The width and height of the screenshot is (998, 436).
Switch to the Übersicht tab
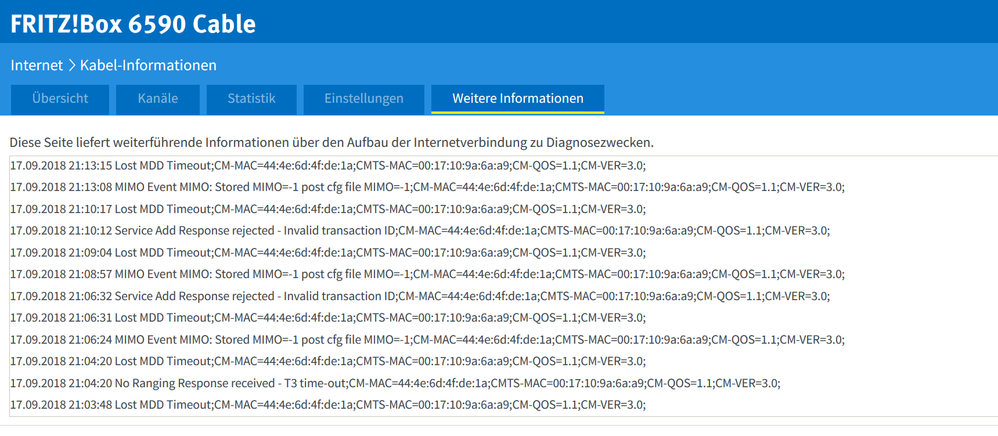(60, 99)
